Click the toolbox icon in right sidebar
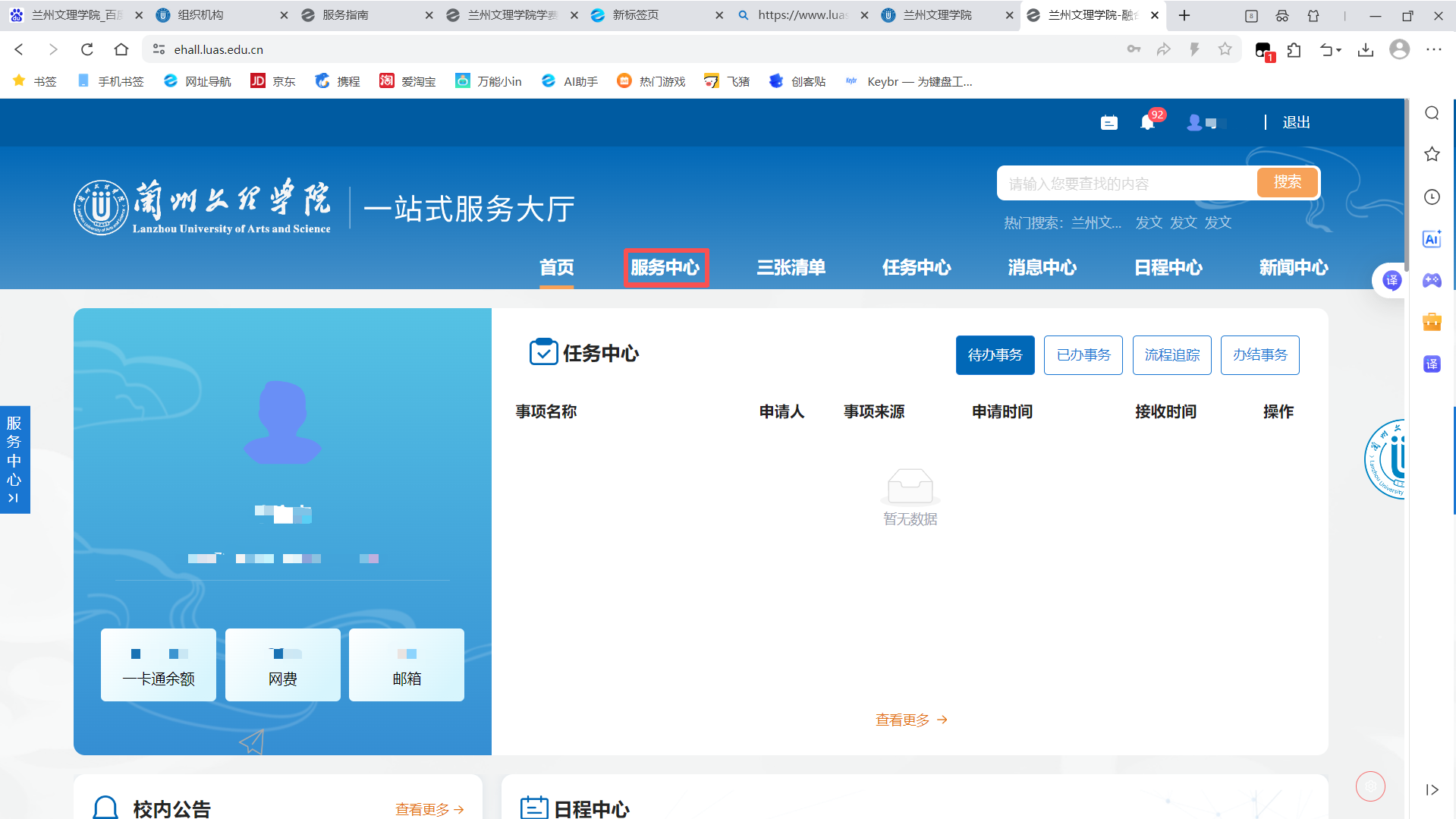1456x819 pixels. [x=1432, y=323]
